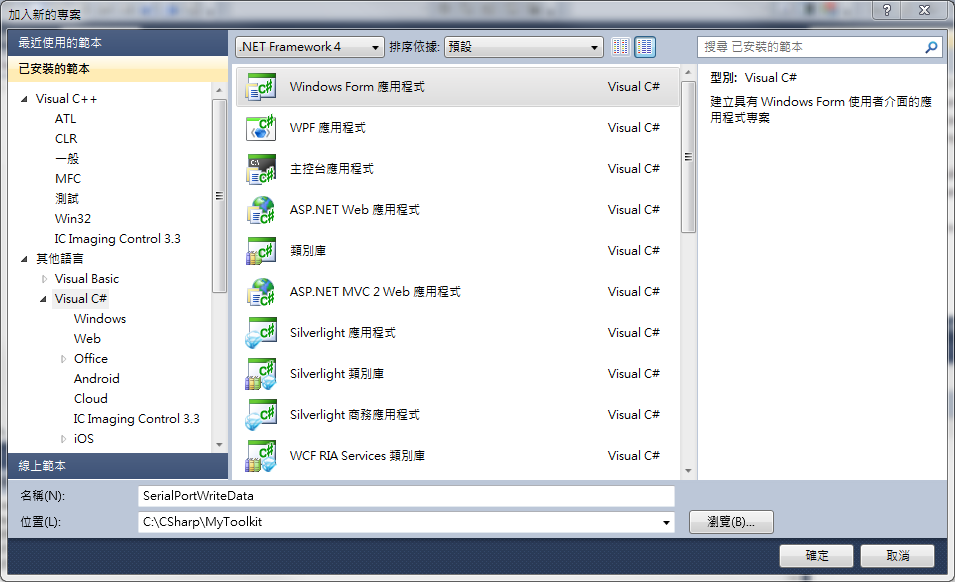This screenshot has height=582, width=955.
Task: Select 一般 under Visual C++
Action: tap(66, 159)
